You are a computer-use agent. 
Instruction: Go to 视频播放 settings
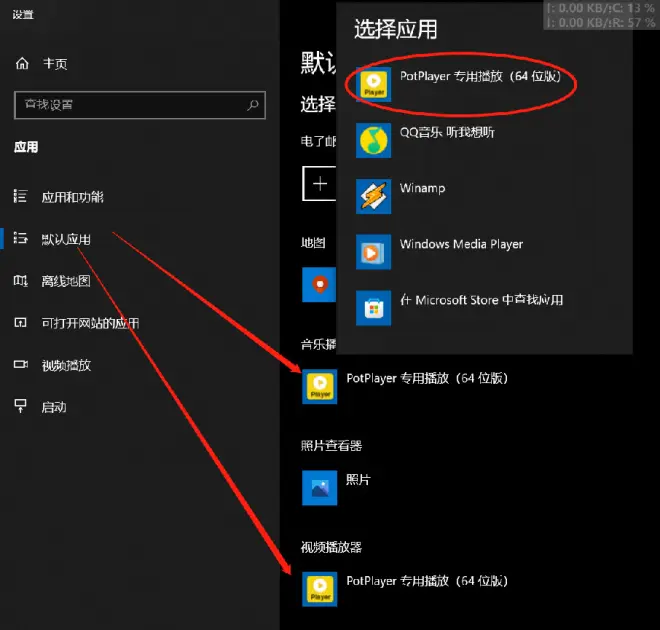point(66,365)
